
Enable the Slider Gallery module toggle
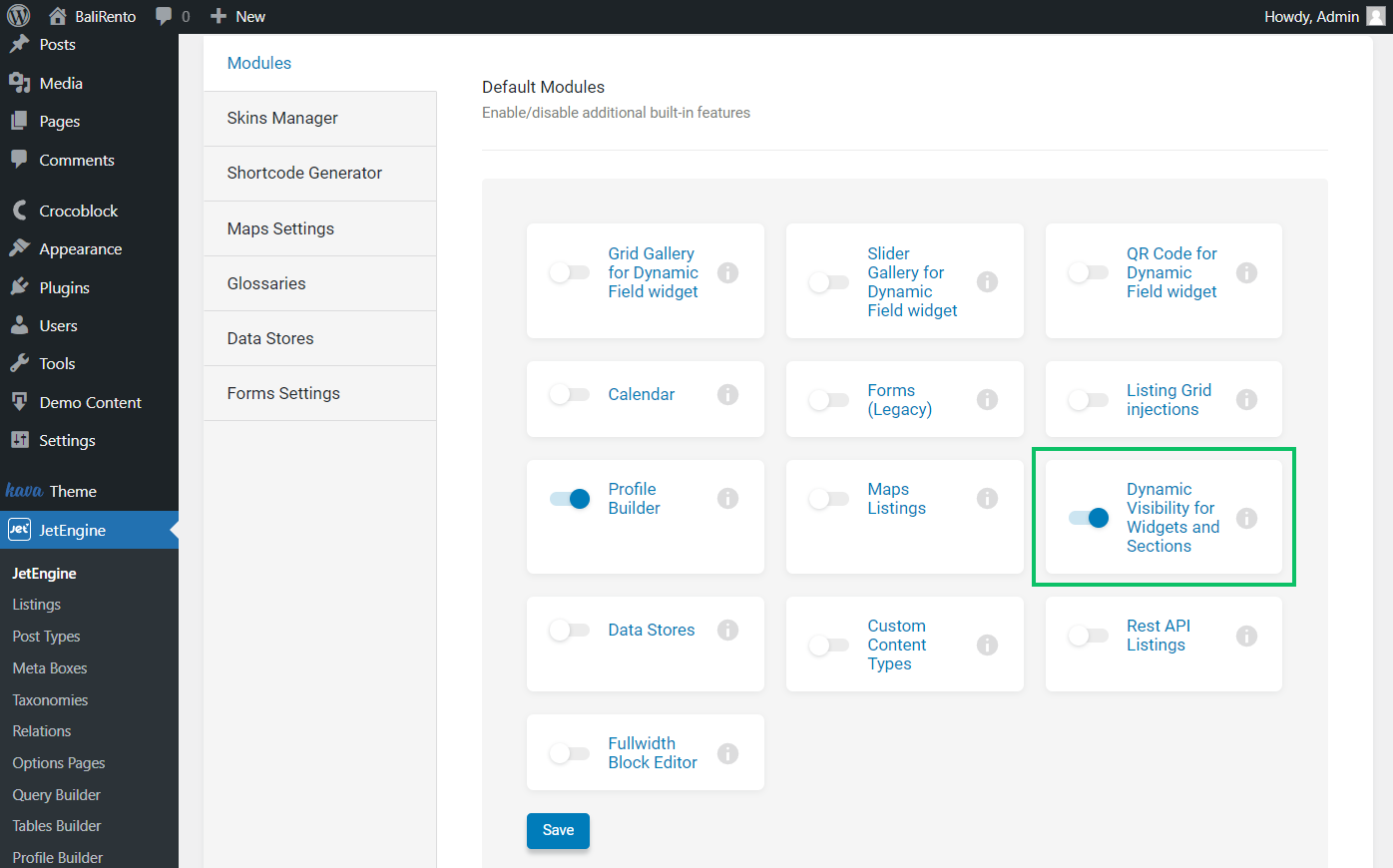coord(828,282)
